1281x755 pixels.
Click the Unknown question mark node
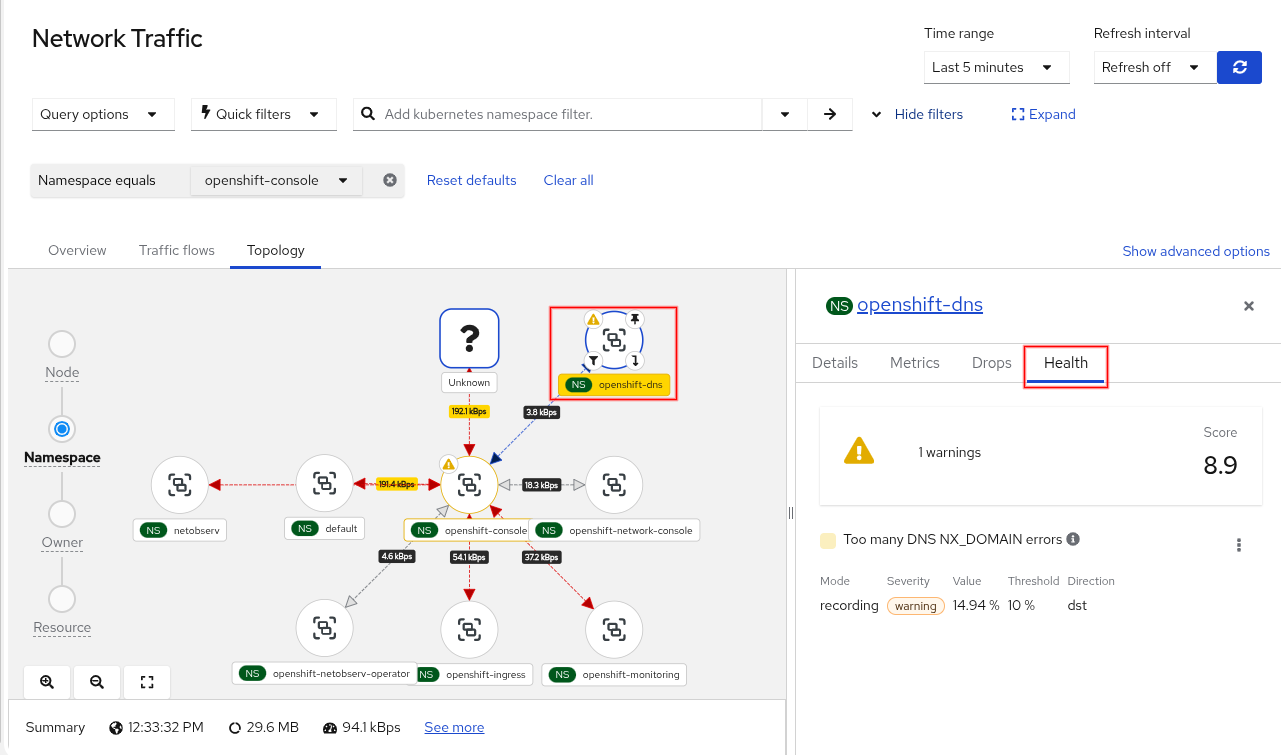pyautogui.click(x=469, y=338)
